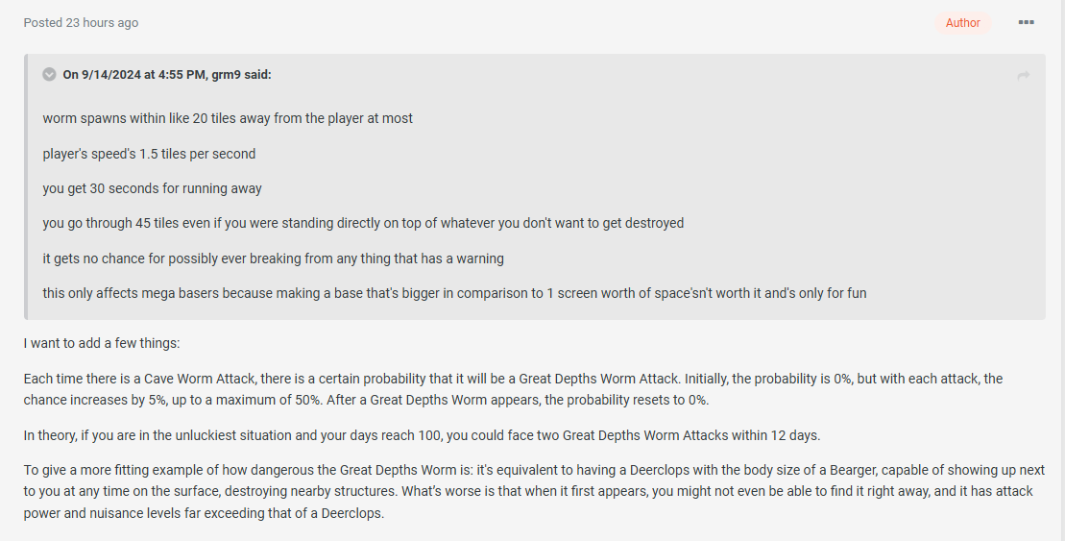Open the three-dot post options menu
1065x541 pixels.
[x=1025, y=23]
